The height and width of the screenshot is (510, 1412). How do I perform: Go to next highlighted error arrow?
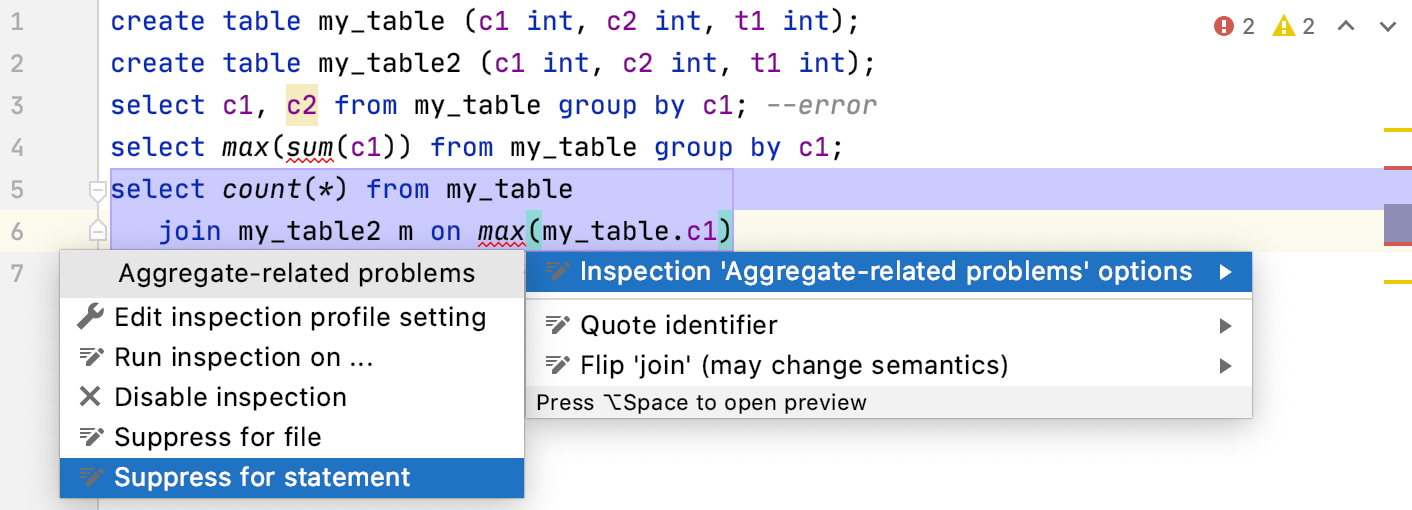coord(1387,26)
